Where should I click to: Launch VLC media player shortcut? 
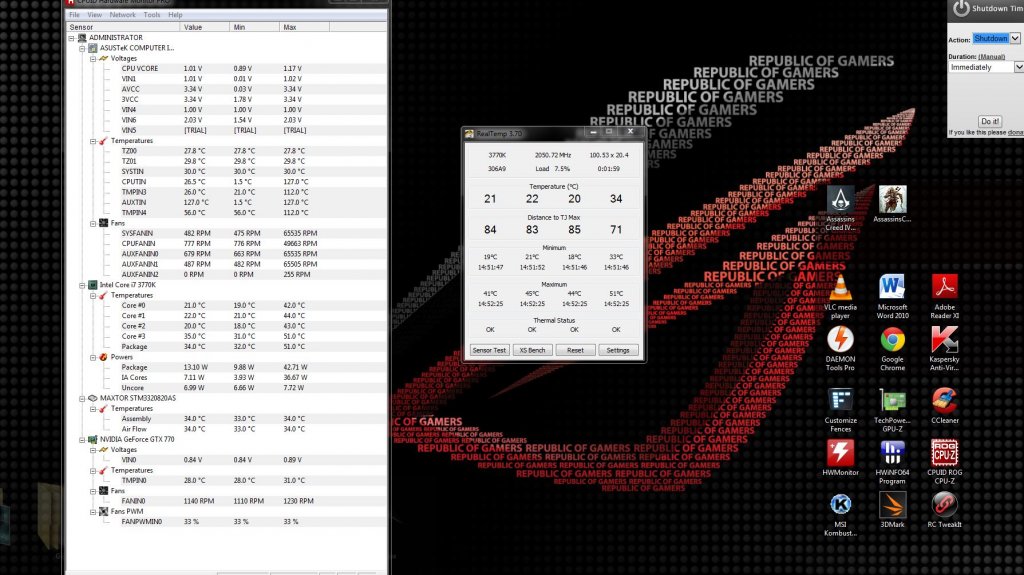click(840, 297)
